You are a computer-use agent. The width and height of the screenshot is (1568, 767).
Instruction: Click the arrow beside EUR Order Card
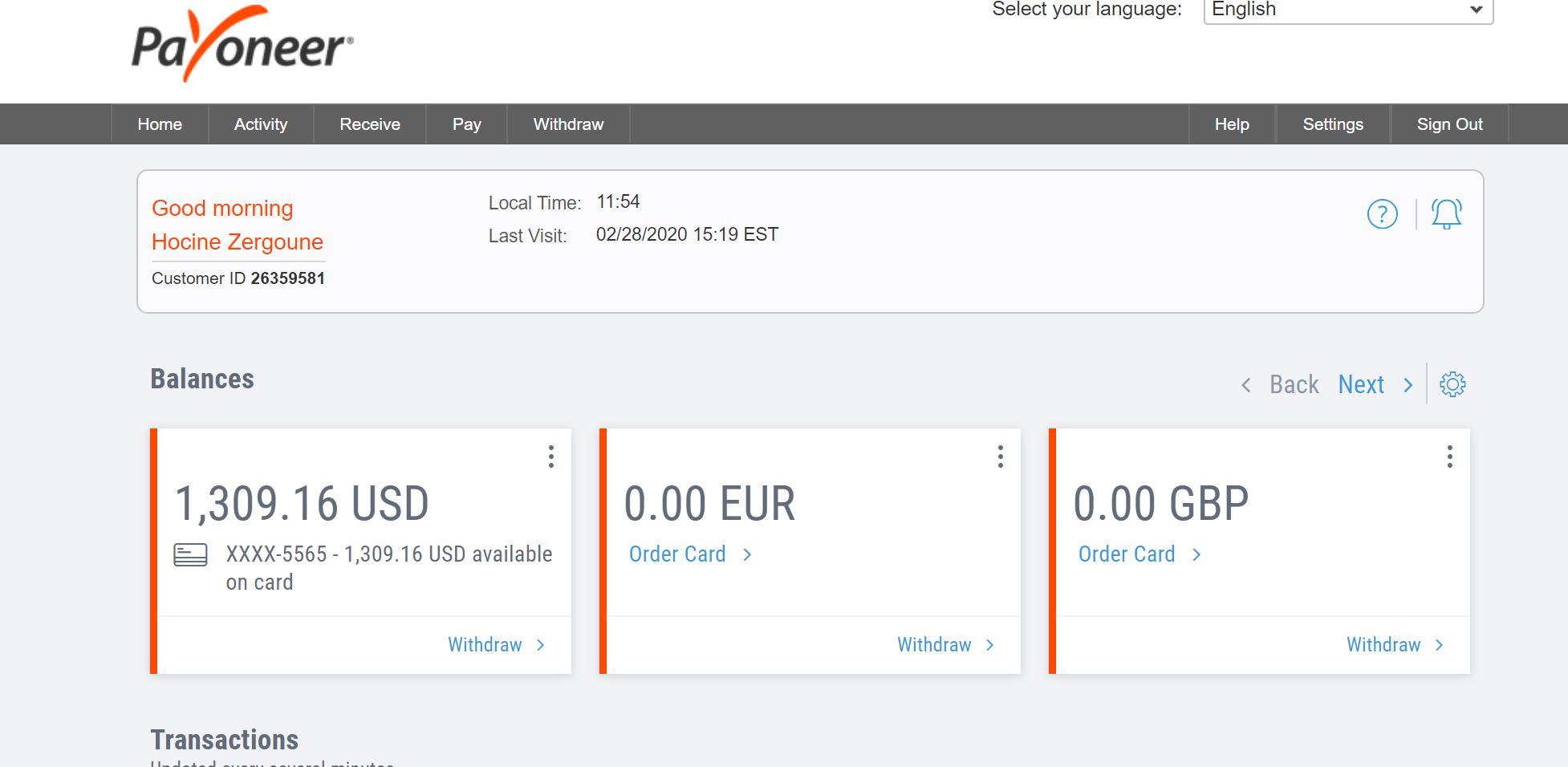(x=747, y=554)
